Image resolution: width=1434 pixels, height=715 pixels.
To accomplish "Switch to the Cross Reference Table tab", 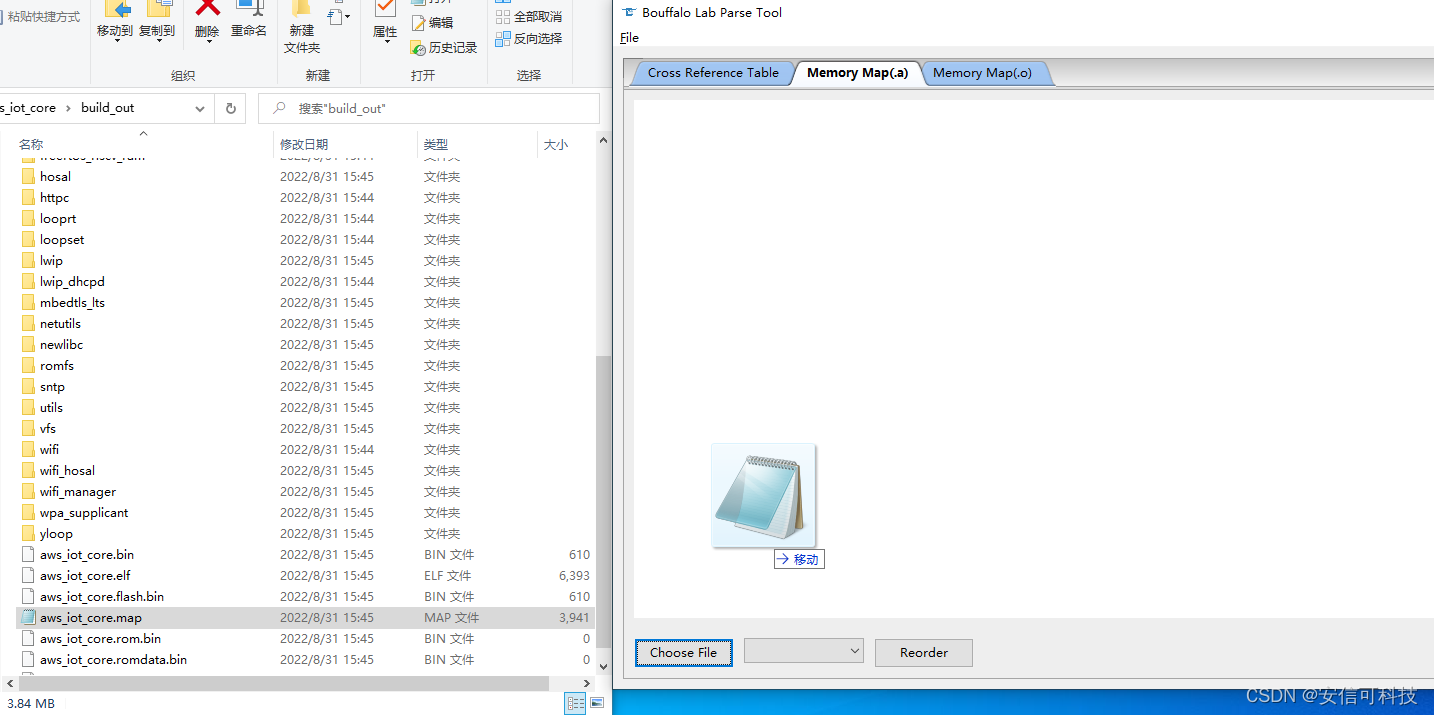I will [x=713, y=73].
